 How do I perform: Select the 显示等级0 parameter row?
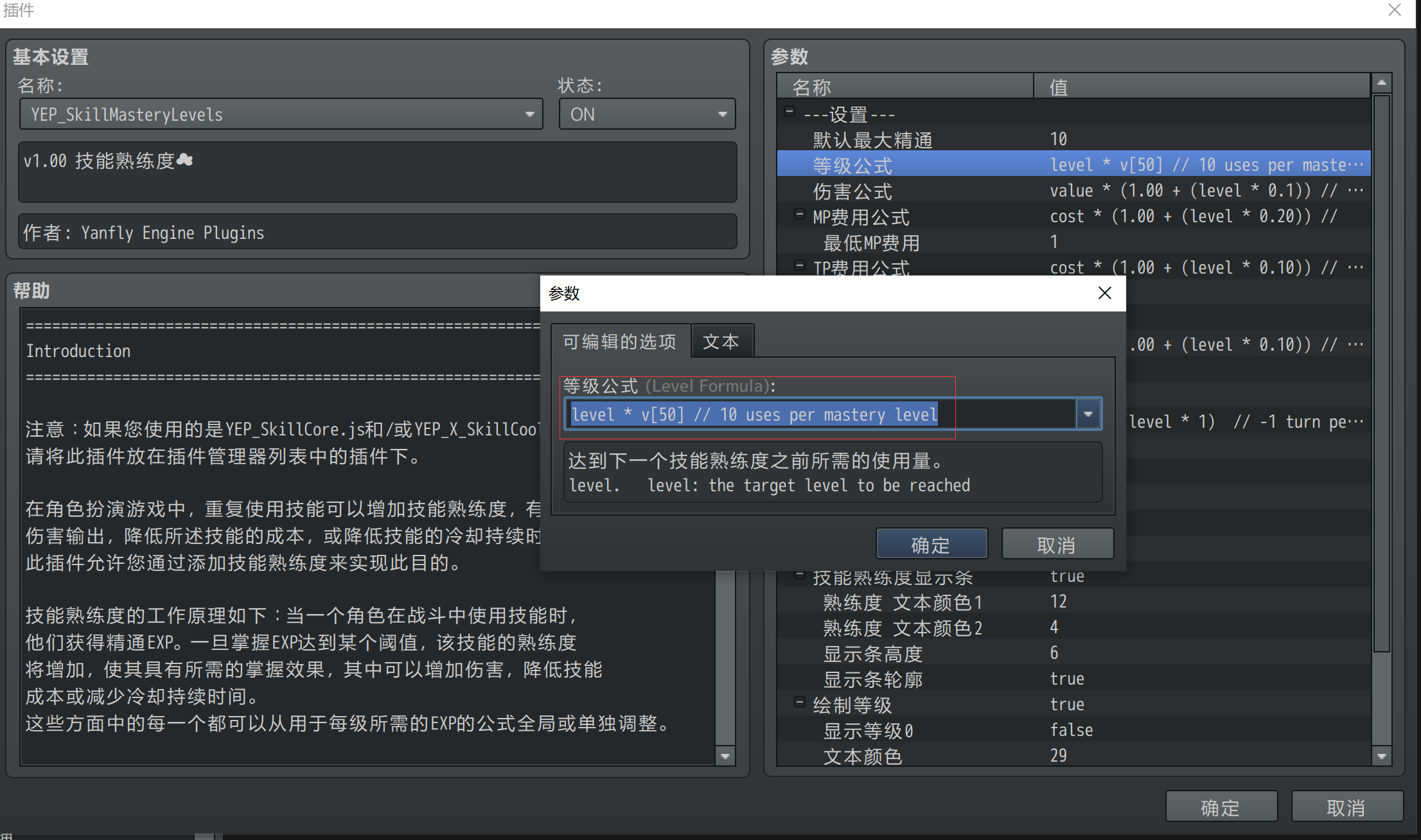(1073, 730)
